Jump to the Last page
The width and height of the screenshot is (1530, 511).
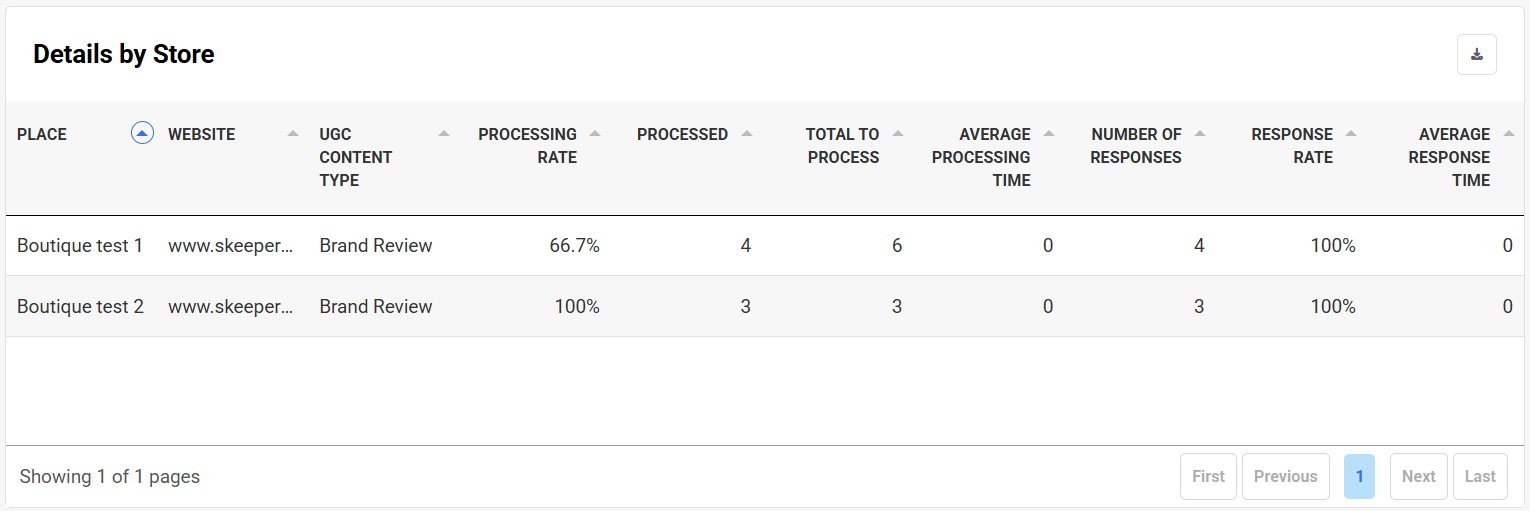click(1480, 477)
